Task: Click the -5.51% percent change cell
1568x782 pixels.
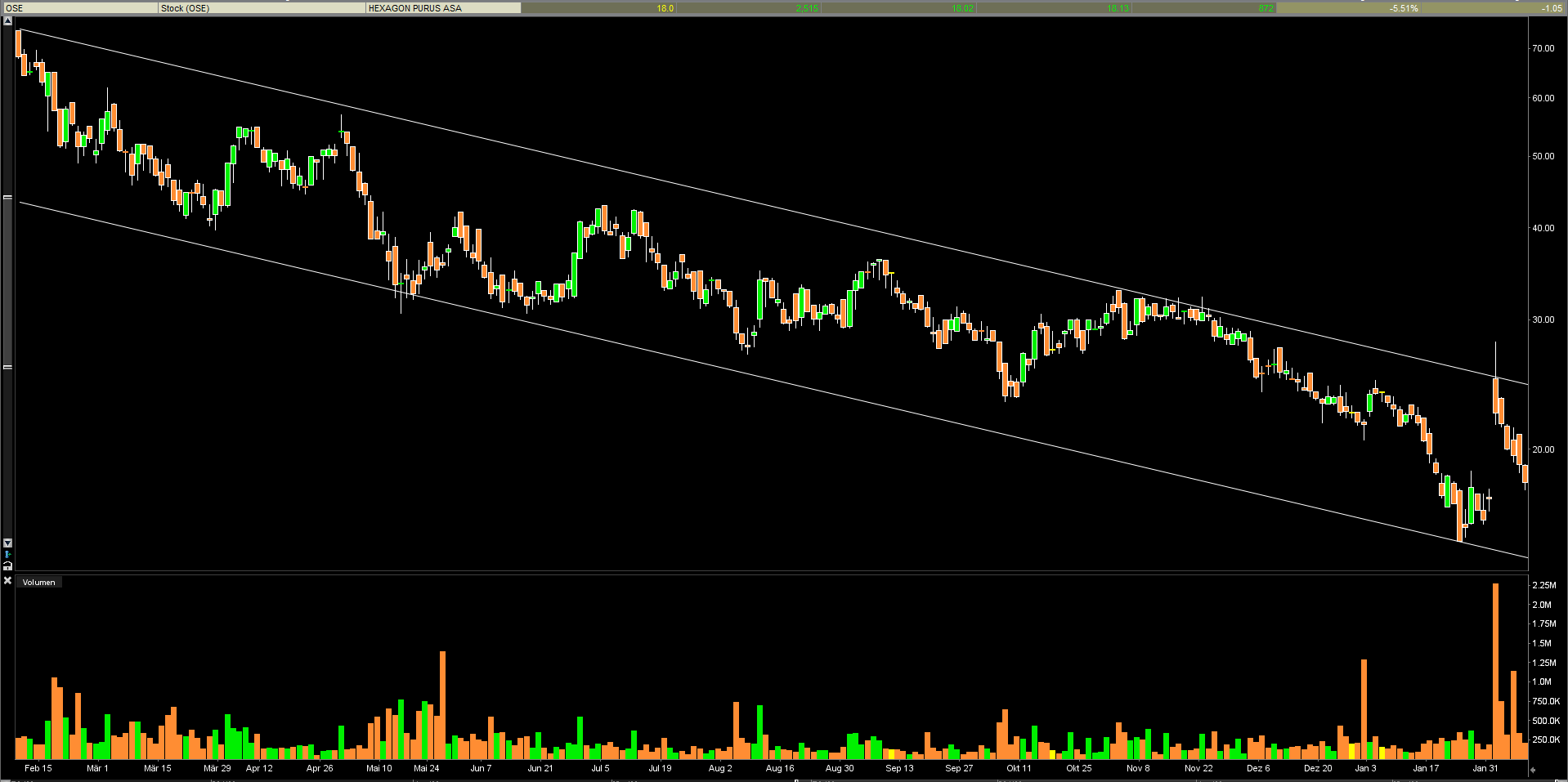Action: point(1349,8)
